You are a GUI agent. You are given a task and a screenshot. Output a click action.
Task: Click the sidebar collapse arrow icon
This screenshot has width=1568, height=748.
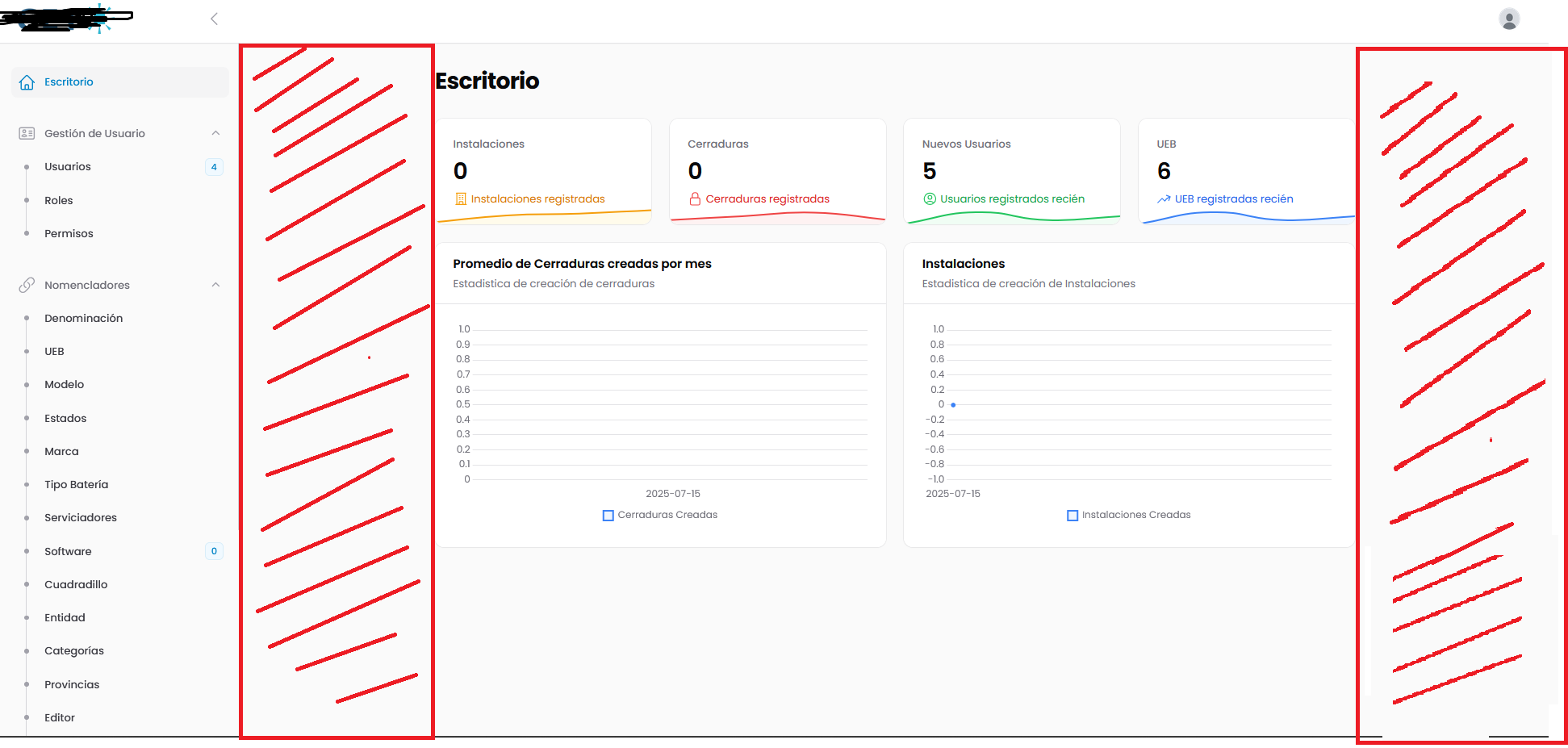(214, 19)
